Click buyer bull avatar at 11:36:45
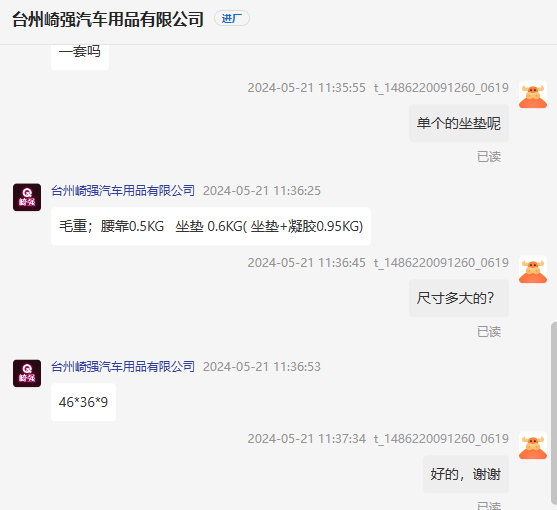This screenshot has width=557, height=510. [x=532, y=270]
